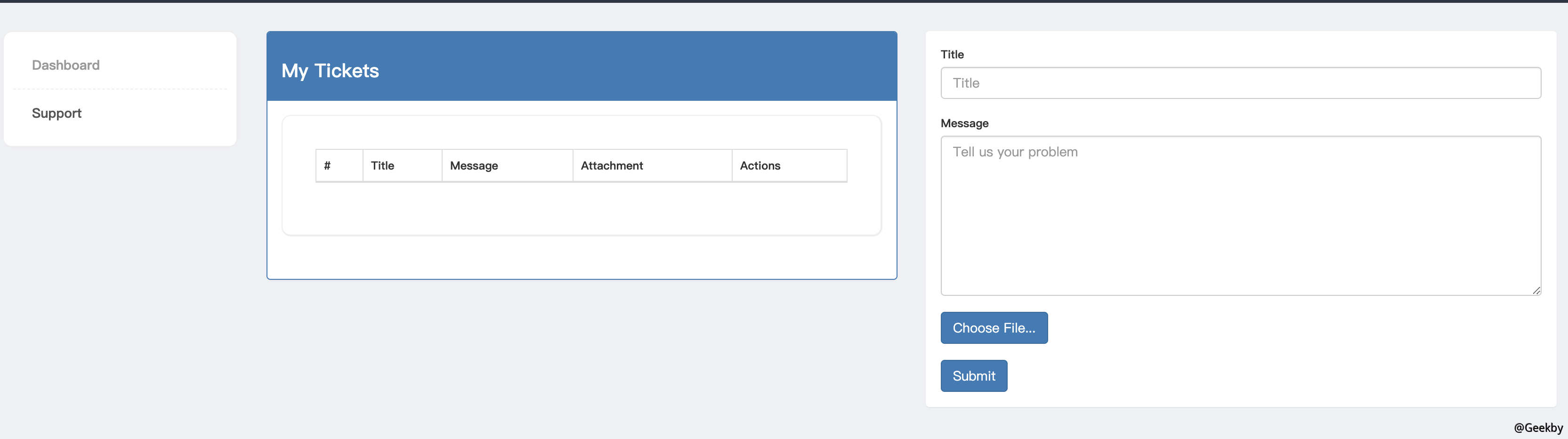Select the Message column header in table
The width and height of the screenshot is (1568, 439).
(x=474, y=166)
